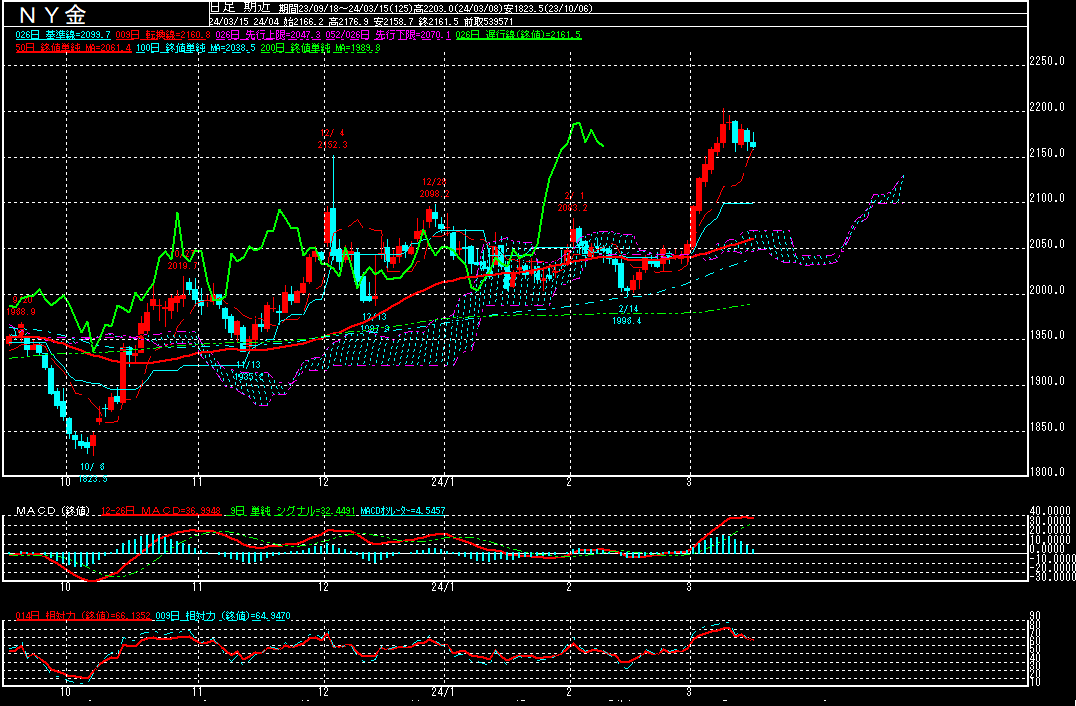Click the 009日 相対力 (終値)=64.9470 legend
The height and width of the screenshot is (706, 1076).
point(222,616)
